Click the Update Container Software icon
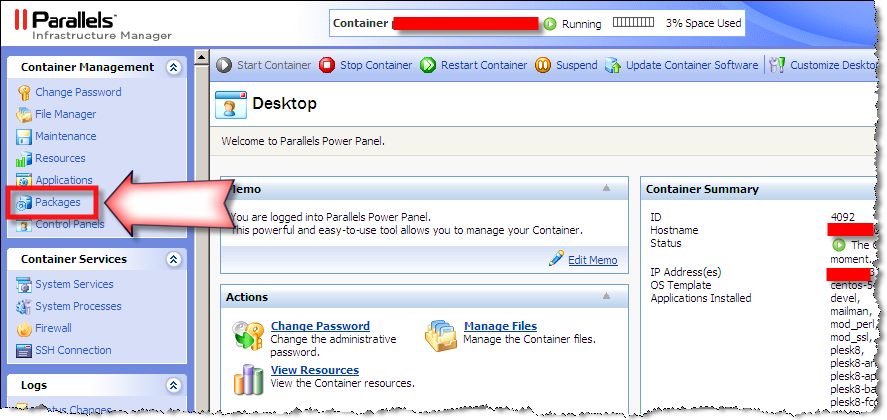Screen dimensions: 887x420 [613, 65]
